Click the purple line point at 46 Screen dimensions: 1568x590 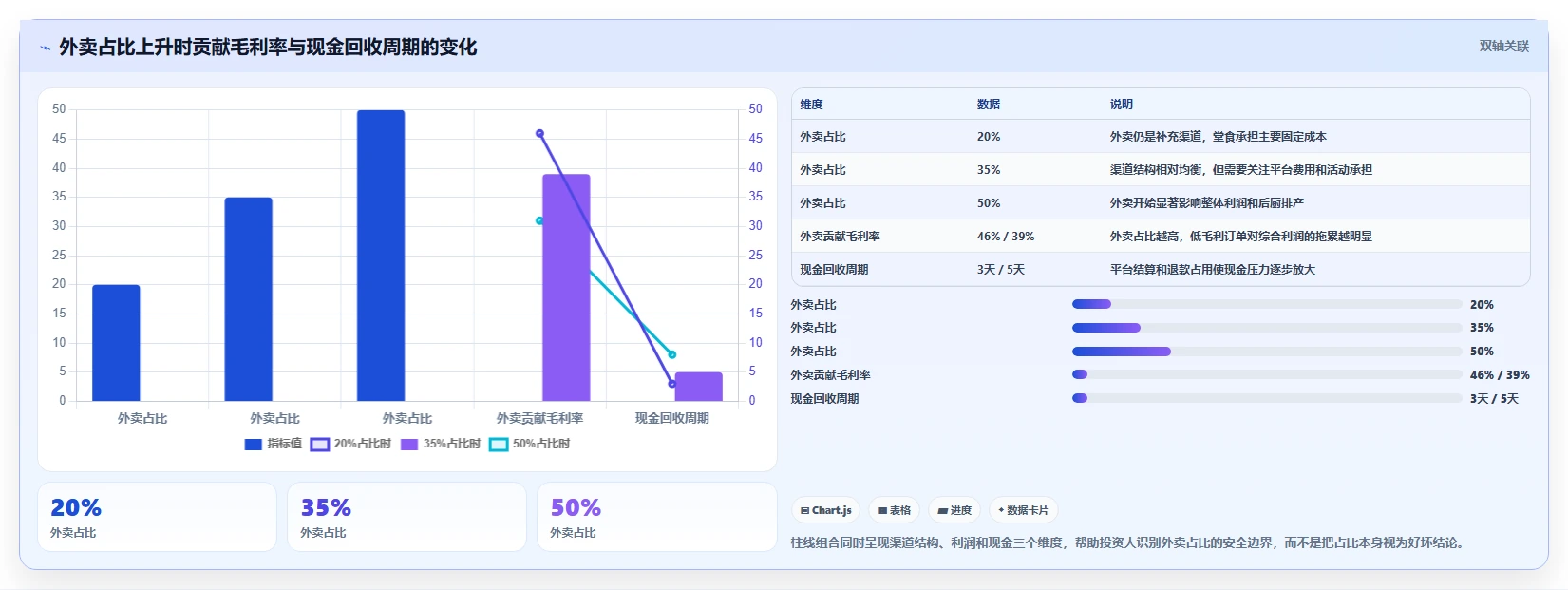[539, 134]
